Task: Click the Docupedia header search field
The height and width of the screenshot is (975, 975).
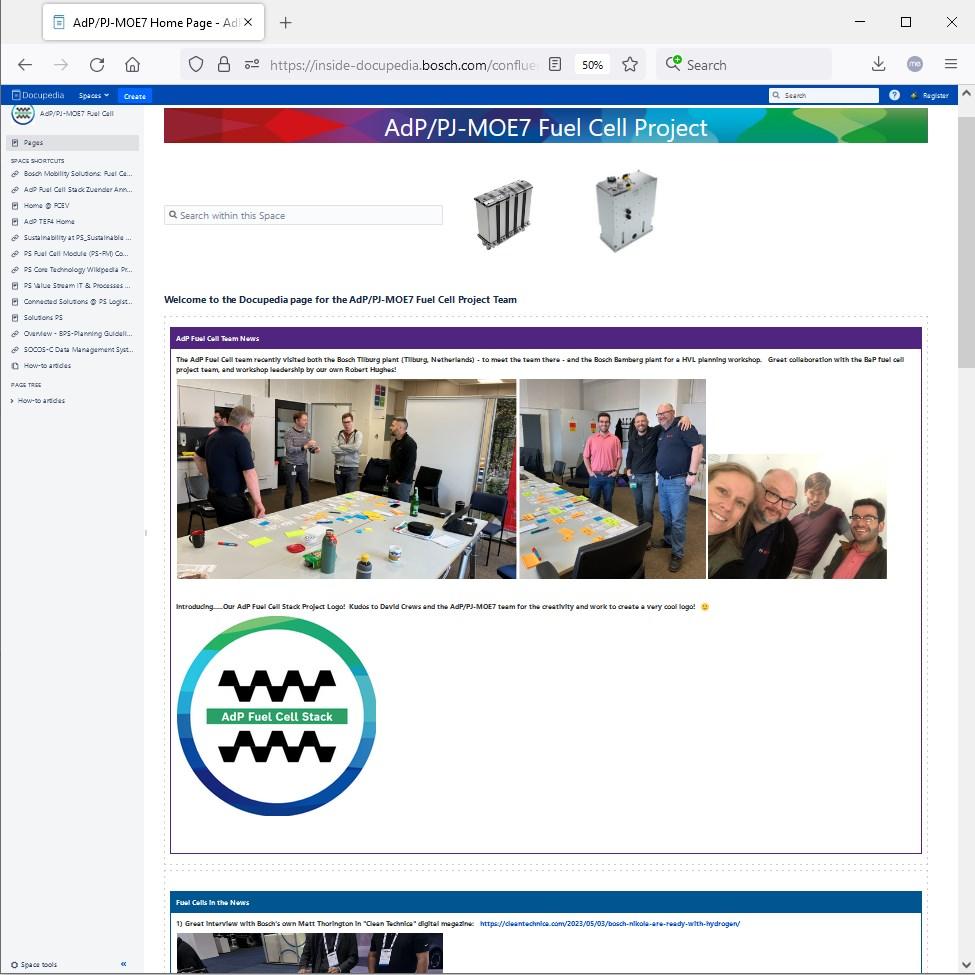Action: coord(824,95)
